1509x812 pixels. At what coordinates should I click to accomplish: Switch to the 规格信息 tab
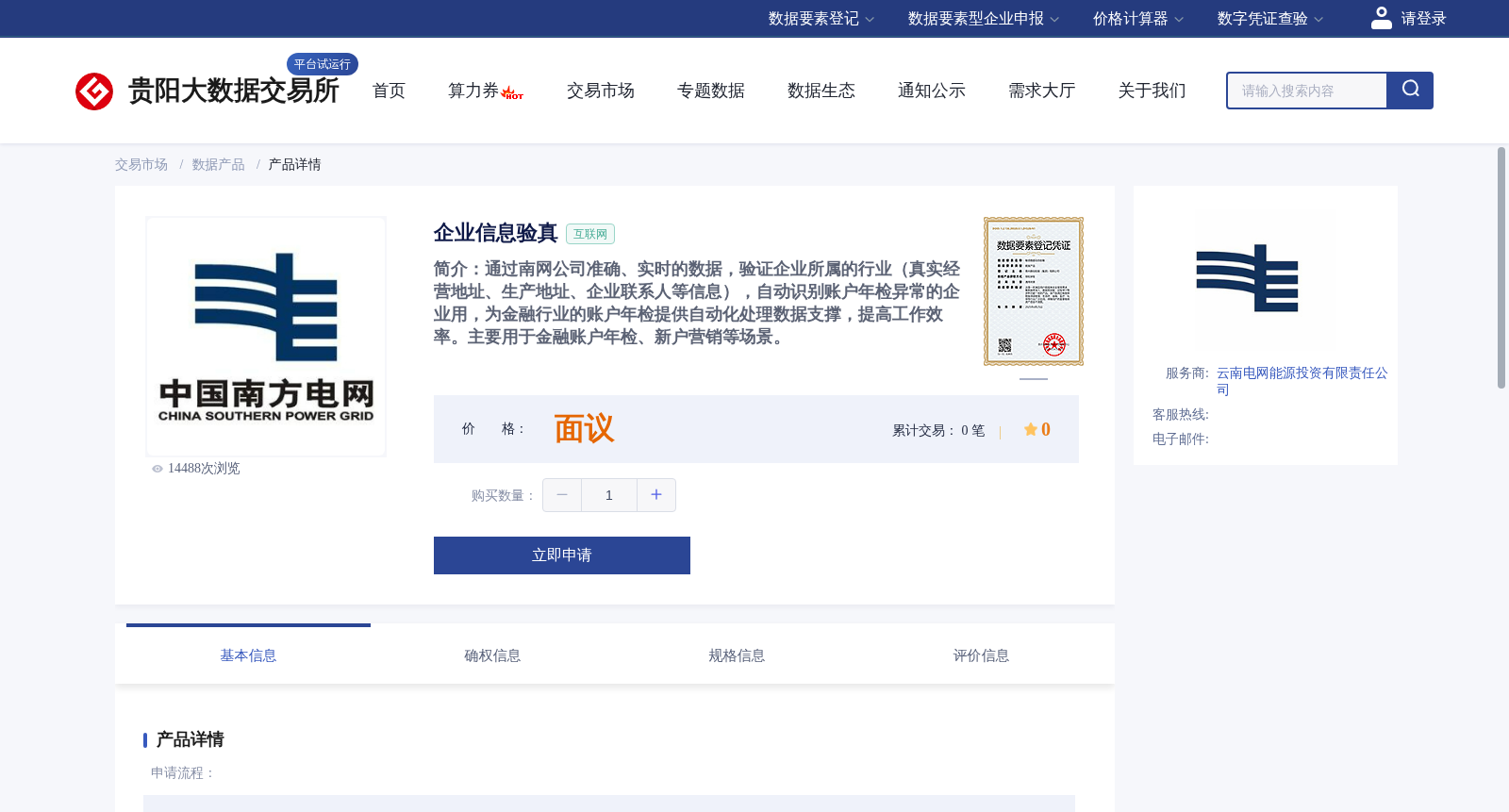coord(737,655)
